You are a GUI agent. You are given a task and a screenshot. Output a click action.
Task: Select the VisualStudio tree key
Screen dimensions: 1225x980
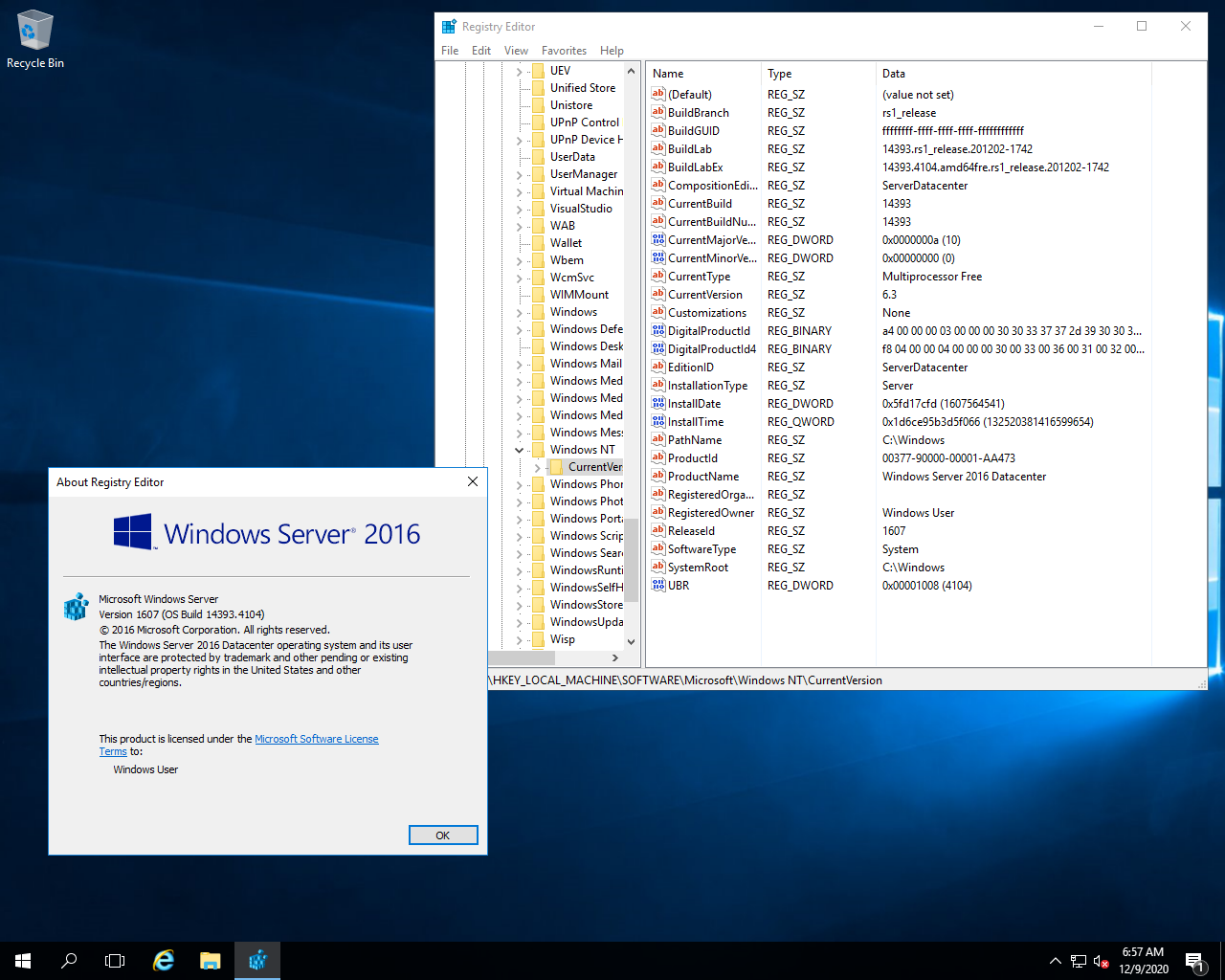click(x=581, y=209)
